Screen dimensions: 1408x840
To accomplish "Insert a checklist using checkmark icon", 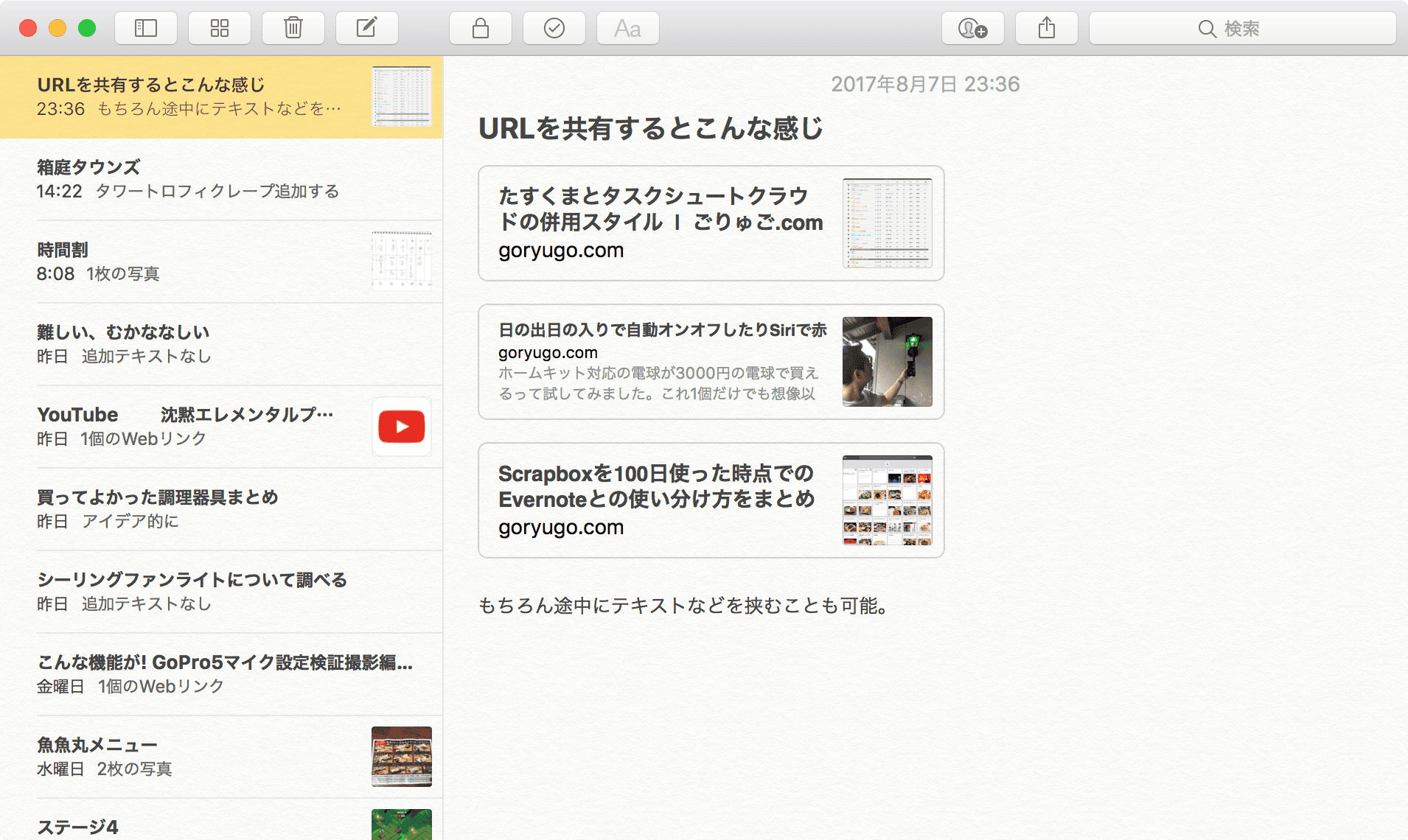I will pos(554,29).
